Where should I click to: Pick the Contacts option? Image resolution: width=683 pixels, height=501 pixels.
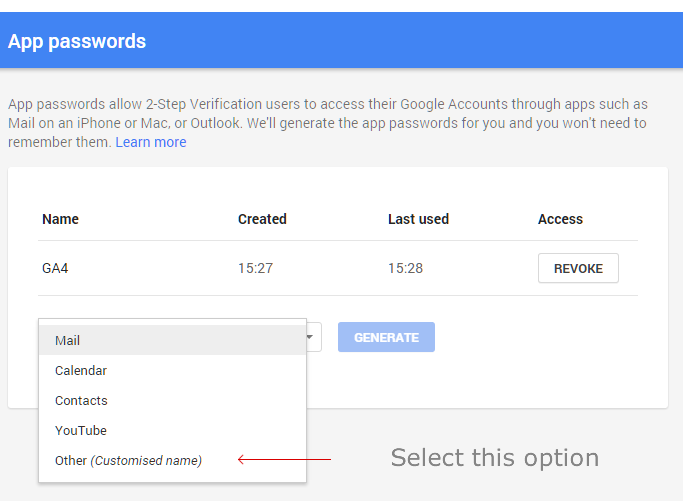(172, 400)
